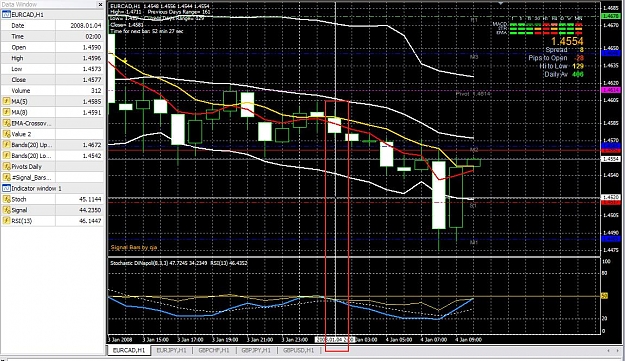The image size is (625, 361).
Task: Click the Daily Av reading
Action: 564,75
